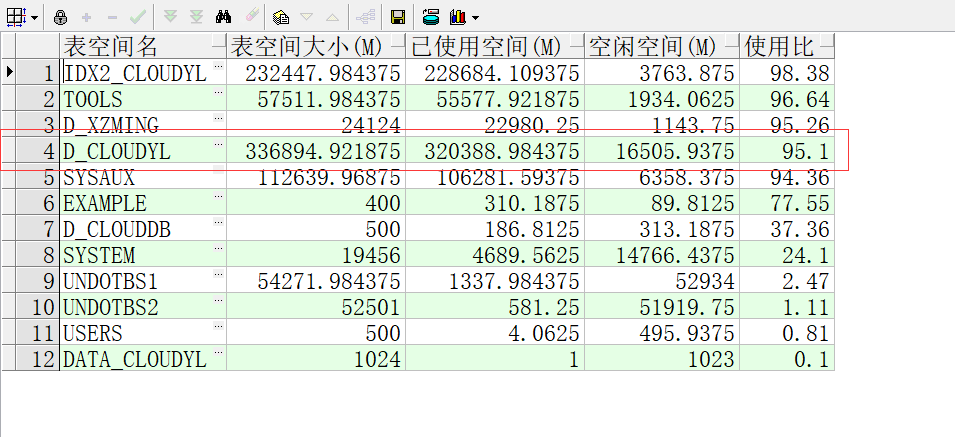
Task: Select the SYSAUX table space name cell
Action: [x=135, y=177]
